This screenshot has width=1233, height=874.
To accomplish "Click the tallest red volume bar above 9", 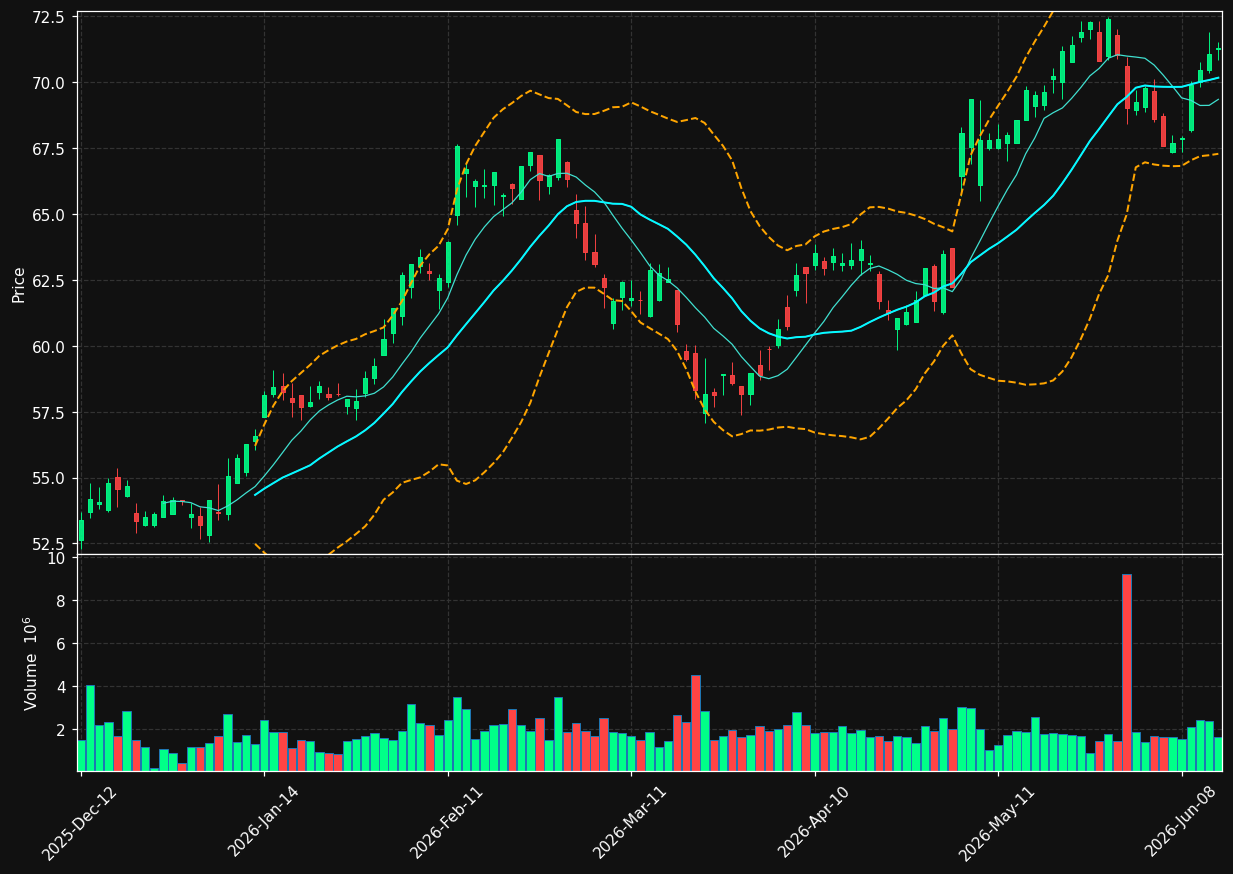I will [x=1127, y=673].
